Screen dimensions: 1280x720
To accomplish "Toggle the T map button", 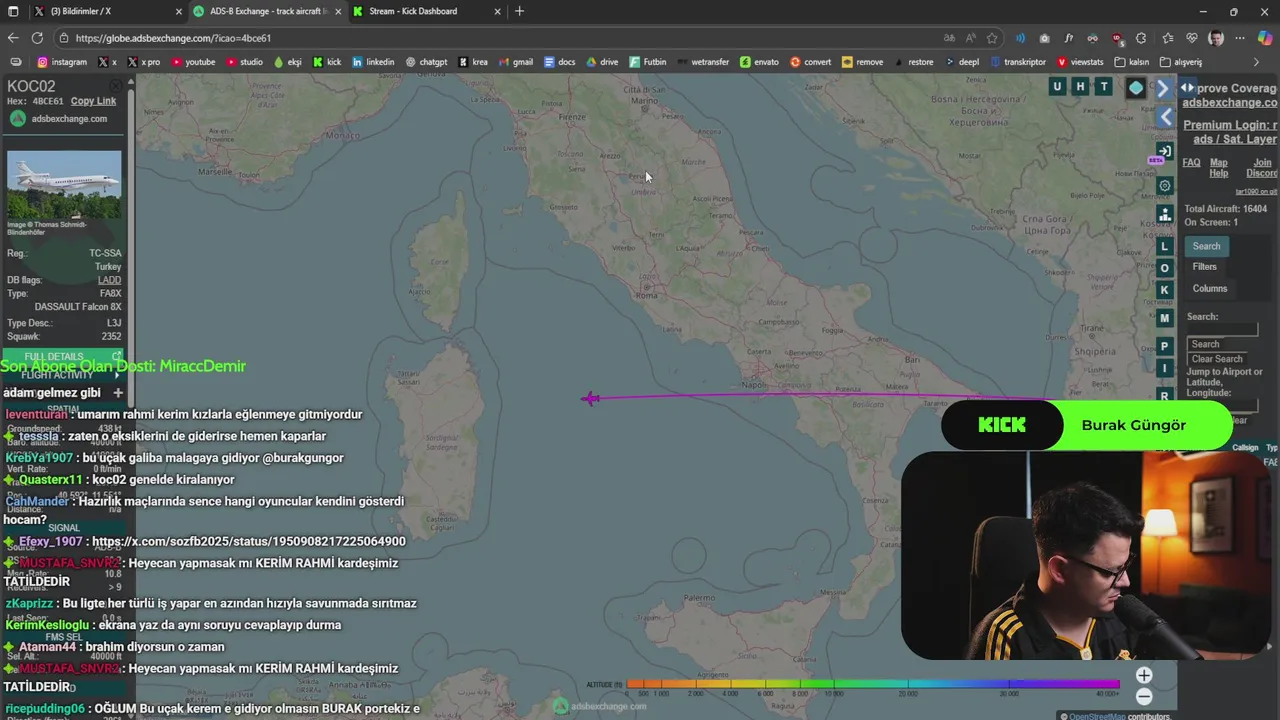I will [x=1104, y=87].
